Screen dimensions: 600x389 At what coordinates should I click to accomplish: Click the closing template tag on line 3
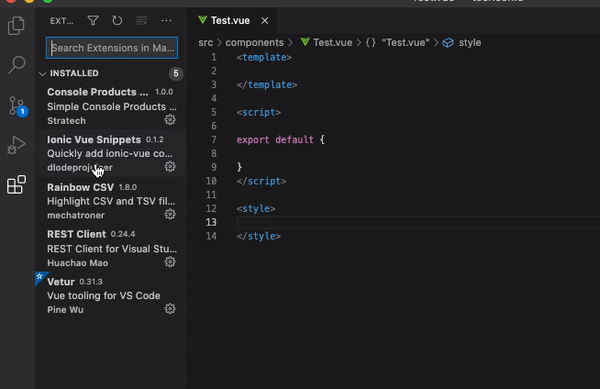[x=267, y=85]
